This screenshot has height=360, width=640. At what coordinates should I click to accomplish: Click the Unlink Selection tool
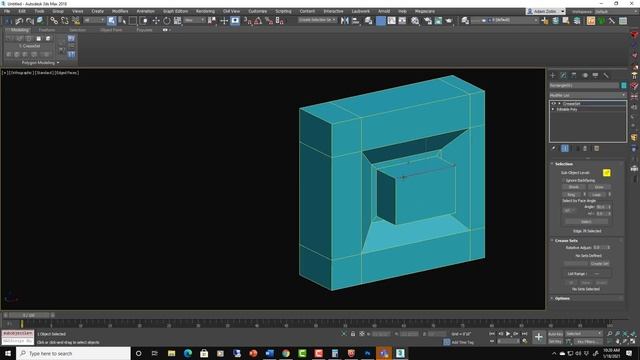64,20
